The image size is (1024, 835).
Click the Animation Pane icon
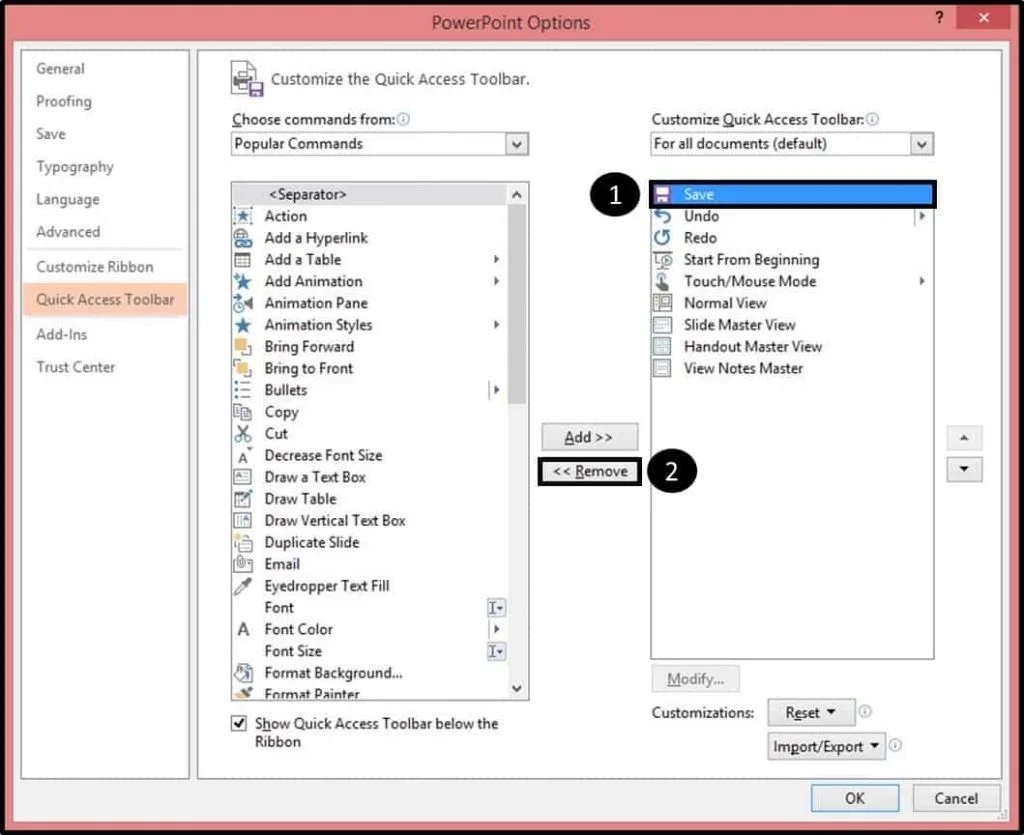[x=242, y=303]
